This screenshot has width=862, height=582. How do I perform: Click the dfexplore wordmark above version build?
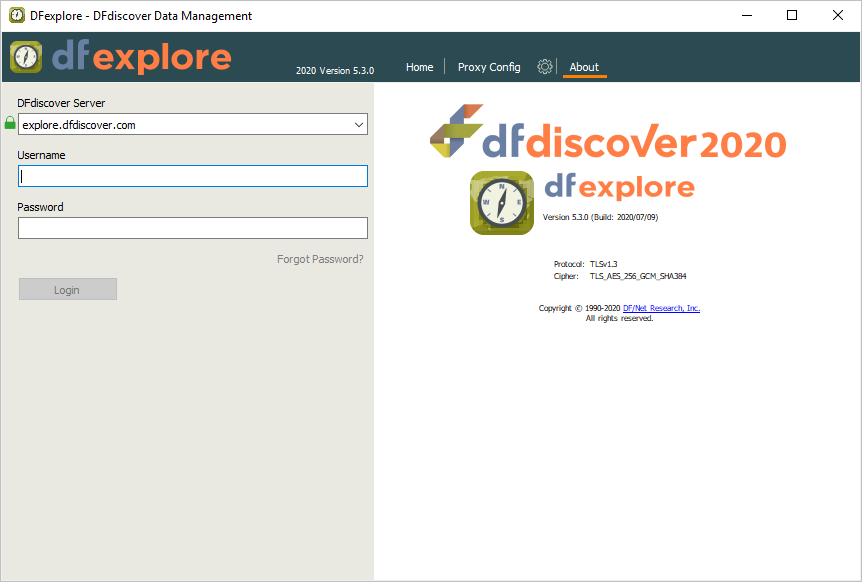pyautogui.click(x=619, y=187)
